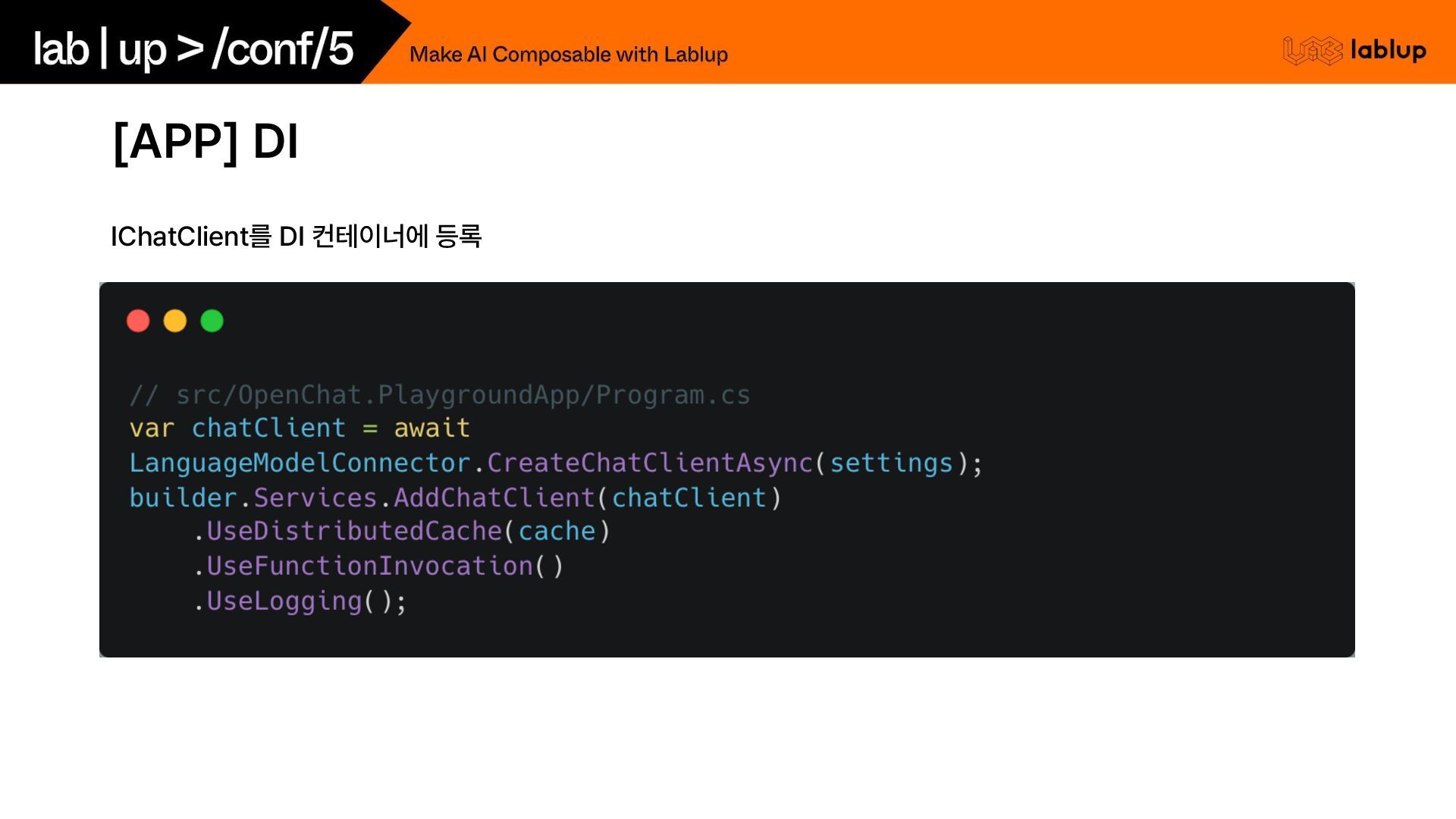Click the '[APP] DI' slide title

pos(206,141)
